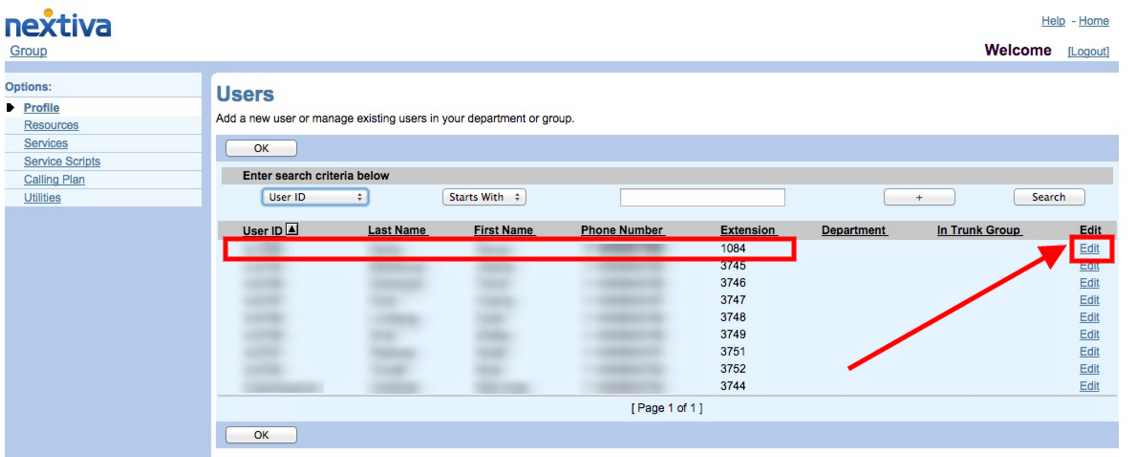Click the Logout link
Image resolution: width=1128 pixels, height=457 pixels.
coord(1088,52)
